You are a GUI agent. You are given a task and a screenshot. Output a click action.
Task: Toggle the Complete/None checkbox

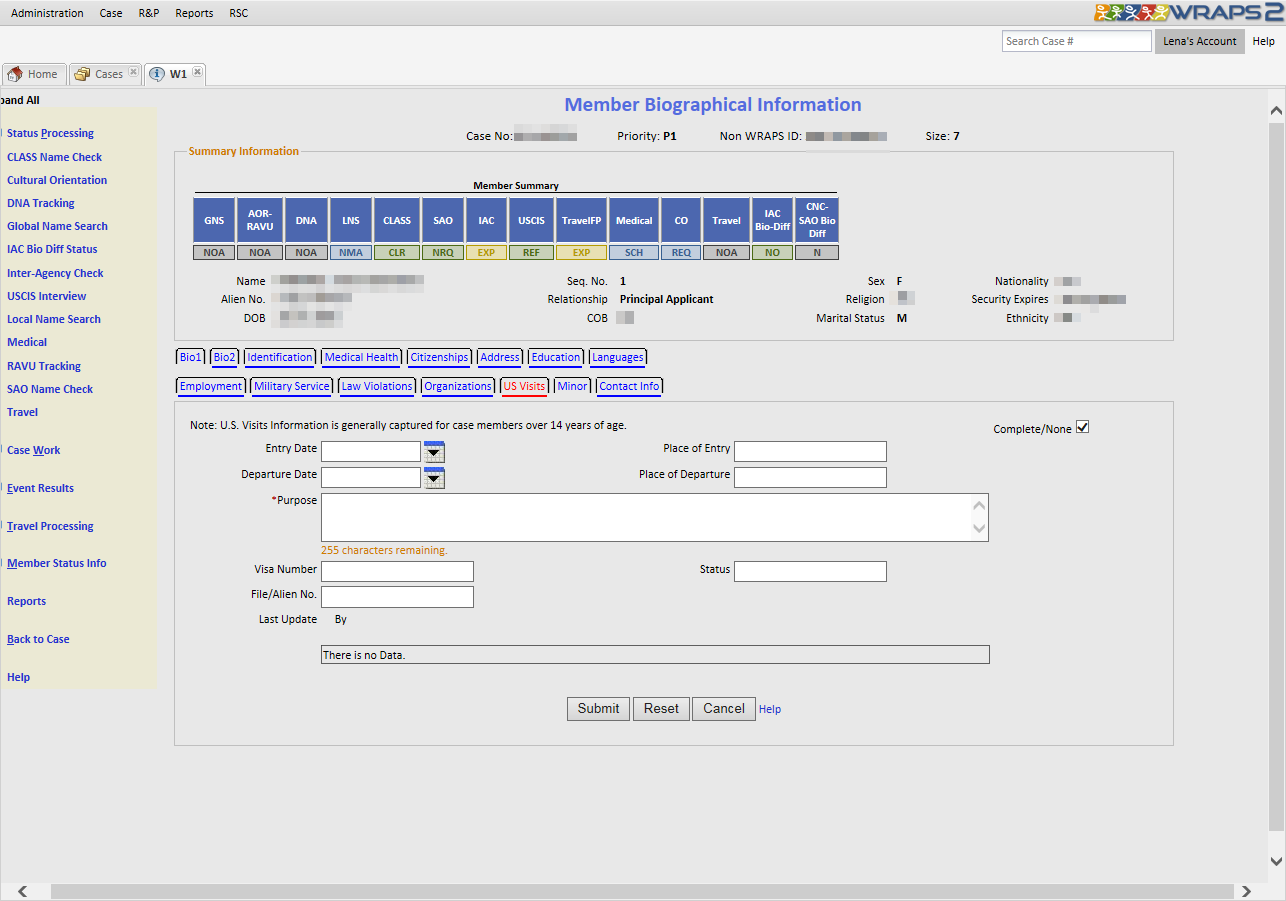[x=1082, y=428]
